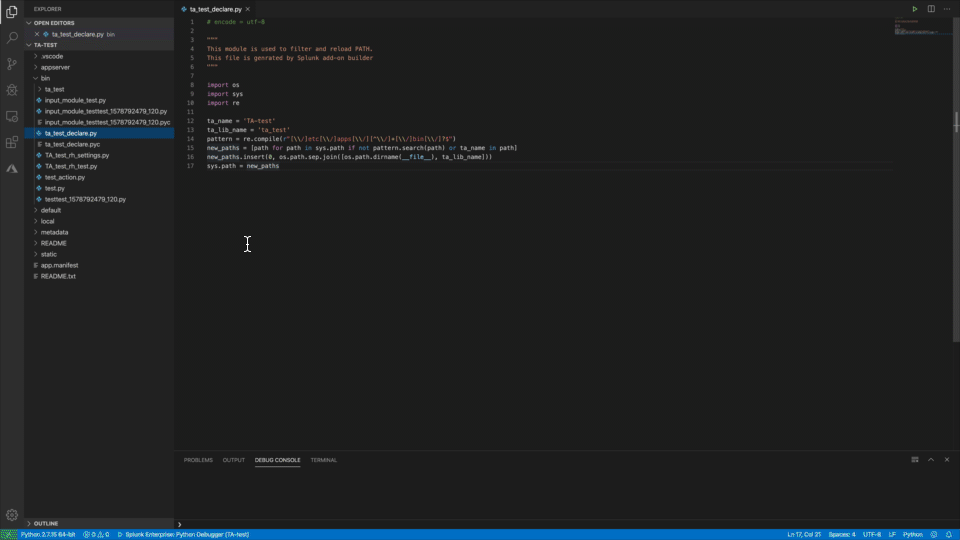Viewport: 960px width, 540px height.
Task: Open the Source Control view
Action: point(12,64)
